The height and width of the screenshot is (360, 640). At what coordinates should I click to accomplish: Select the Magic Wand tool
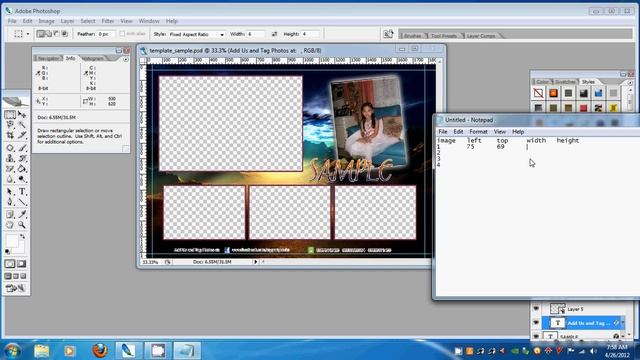coord(22,125)
